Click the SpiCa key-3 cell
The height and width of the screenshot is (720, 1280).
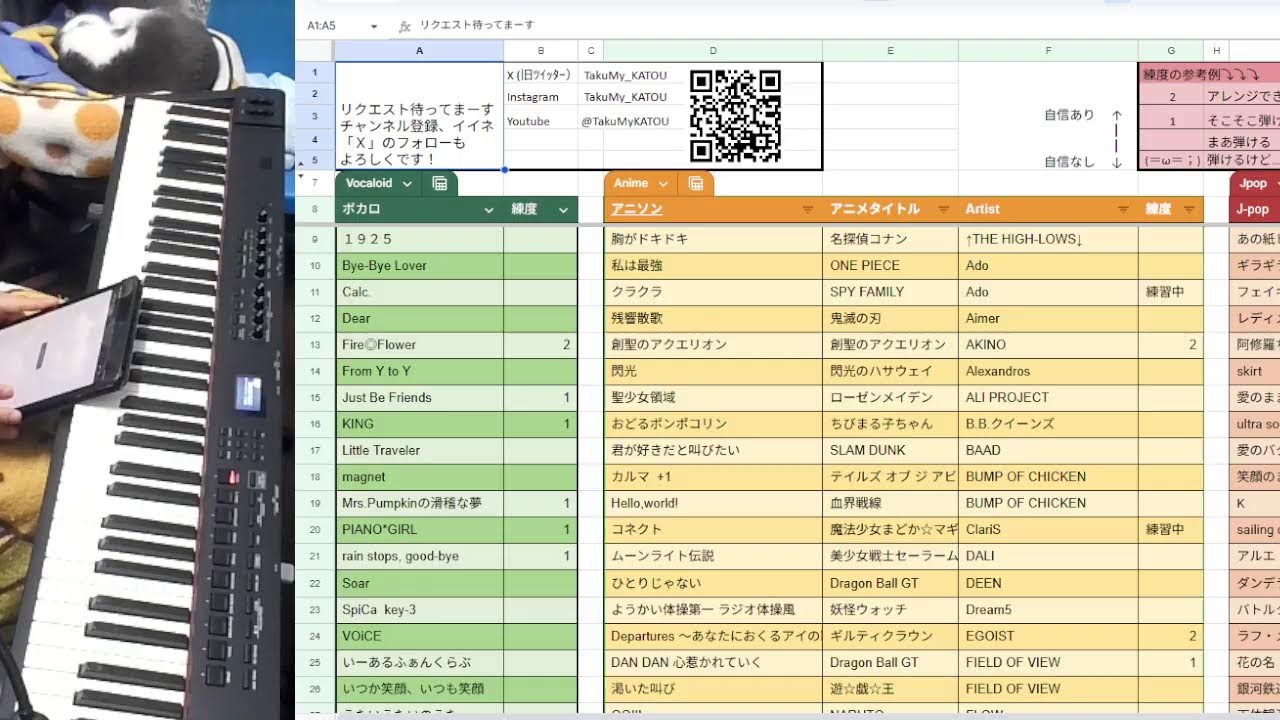419,609
